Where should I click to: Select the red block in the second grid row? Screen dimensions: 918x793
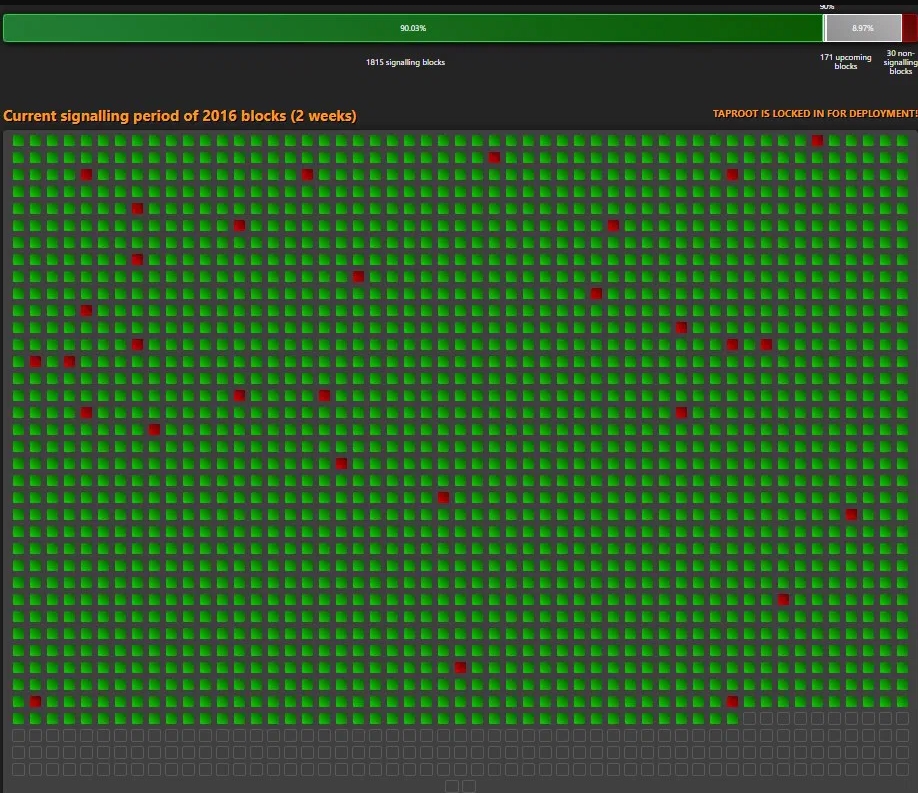click(x=494, y=158)
